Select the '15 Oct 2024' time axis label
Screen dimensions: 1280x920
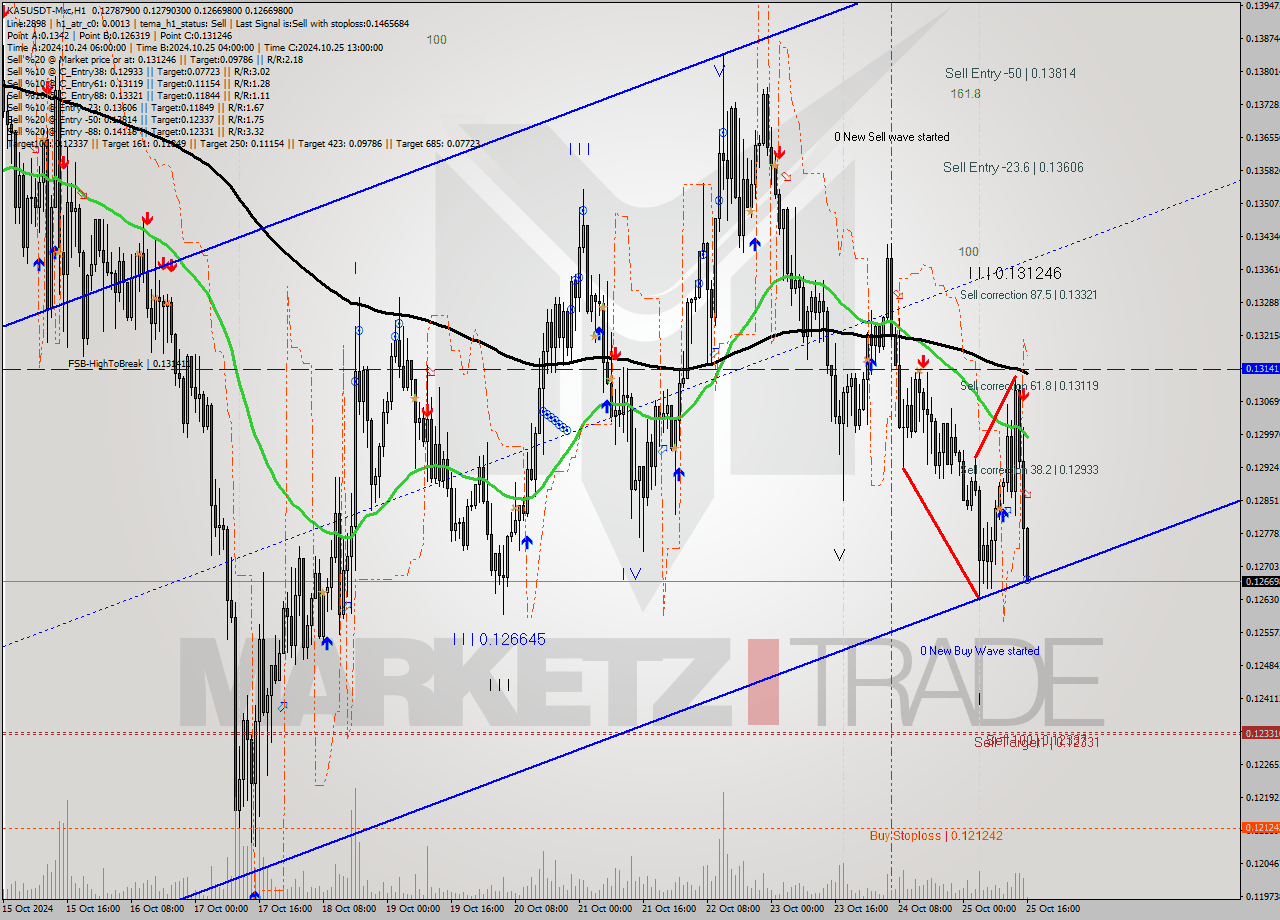(x=26, y=909)
